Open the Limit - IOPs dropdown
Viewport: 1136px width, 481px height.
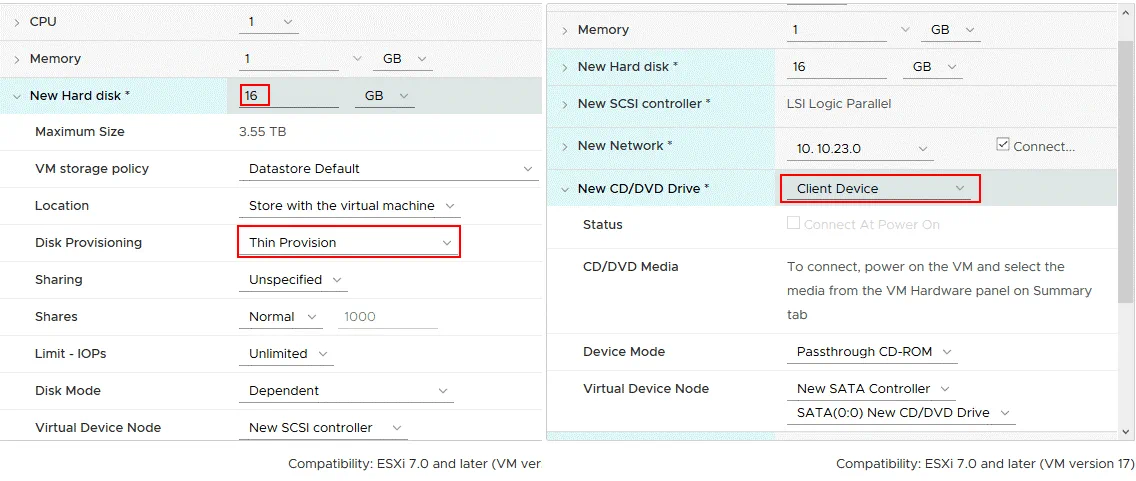click(289, 354)
